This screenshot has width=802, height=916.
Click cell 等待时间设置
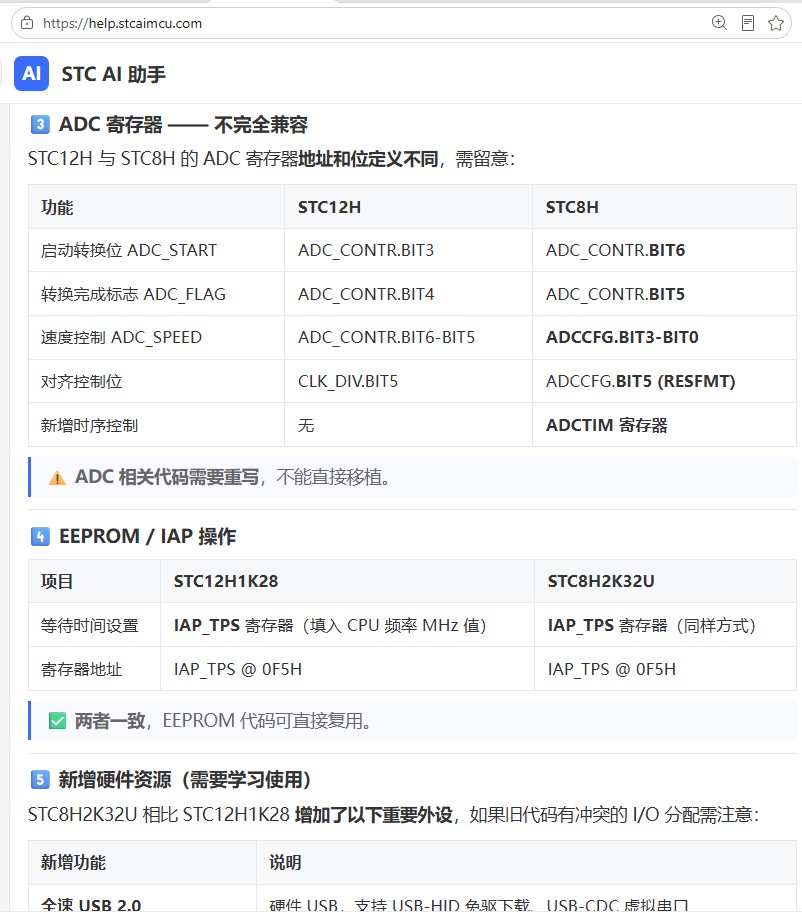pyautogui.click(x=94, y=625)
